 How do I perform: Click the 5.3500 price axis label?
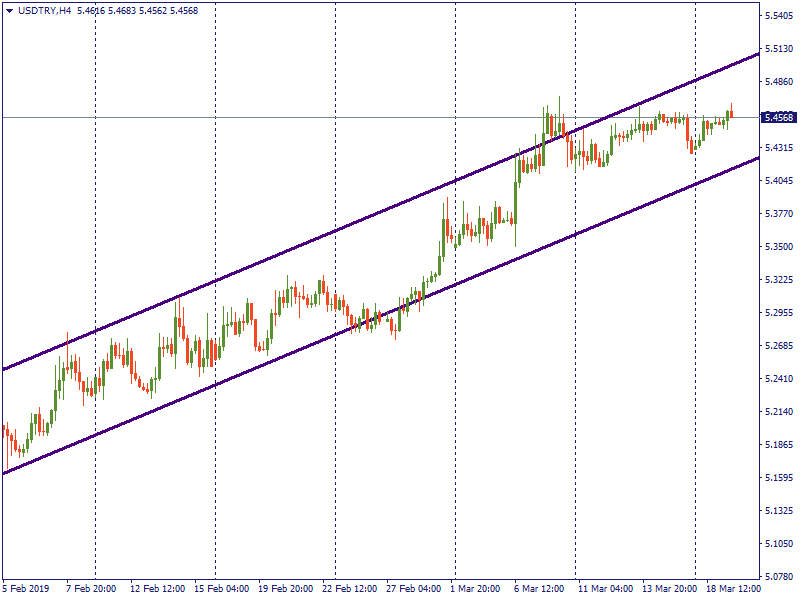click(x=778, y=247)
